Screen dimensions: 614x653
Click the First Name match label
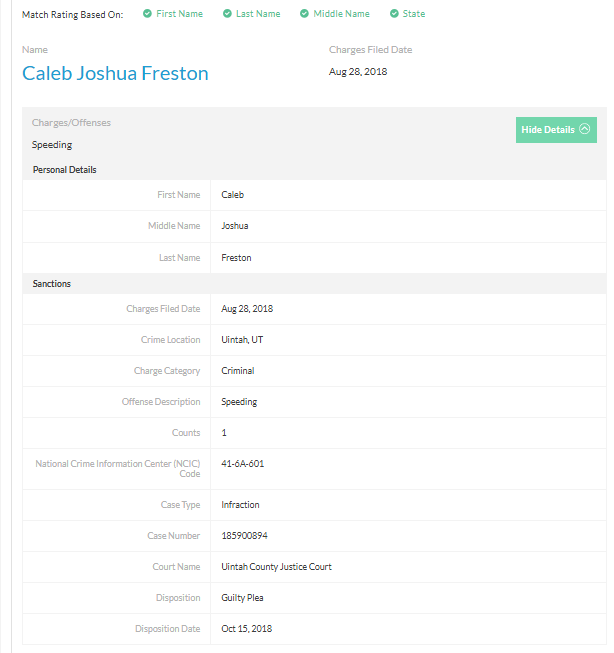(180, 14)
